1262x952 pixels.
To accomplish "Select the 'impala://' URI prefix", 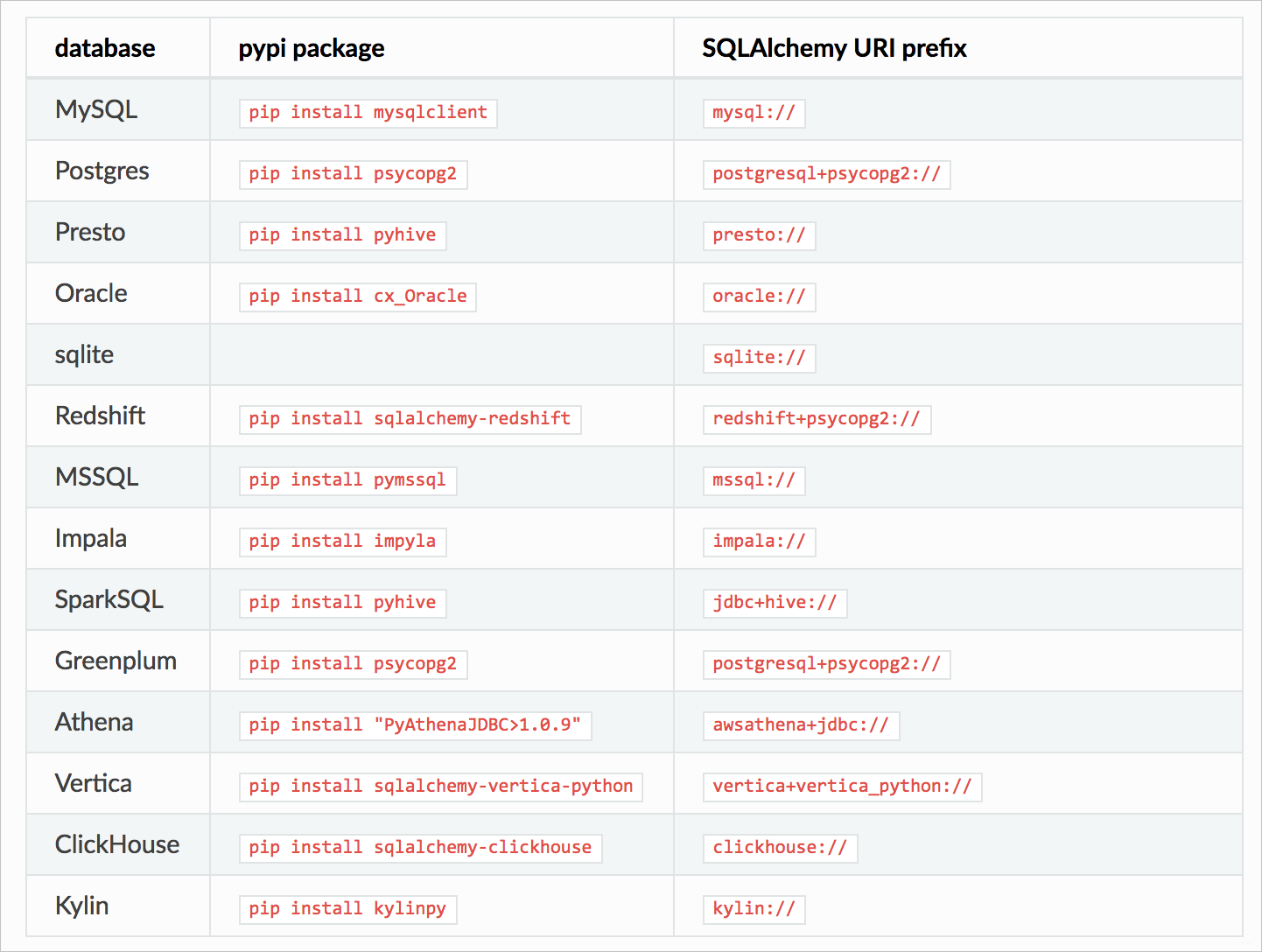I will click(x=759, y=542).
